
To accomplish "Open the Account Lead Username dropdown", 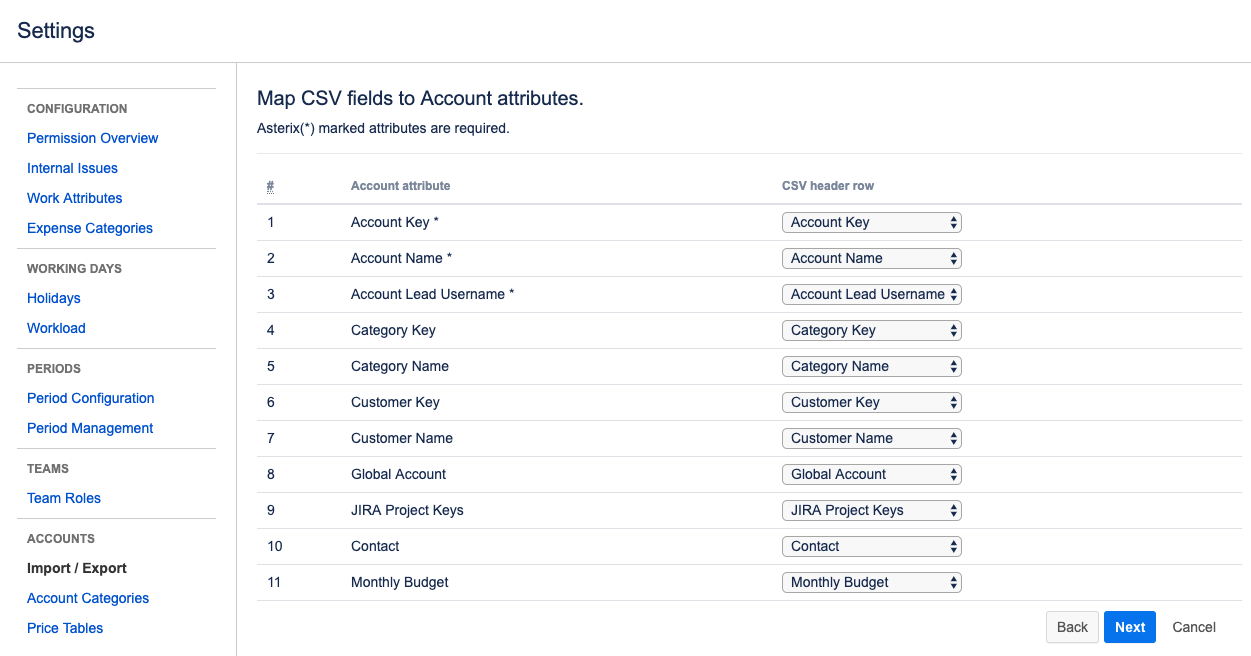I will point(871,294).
